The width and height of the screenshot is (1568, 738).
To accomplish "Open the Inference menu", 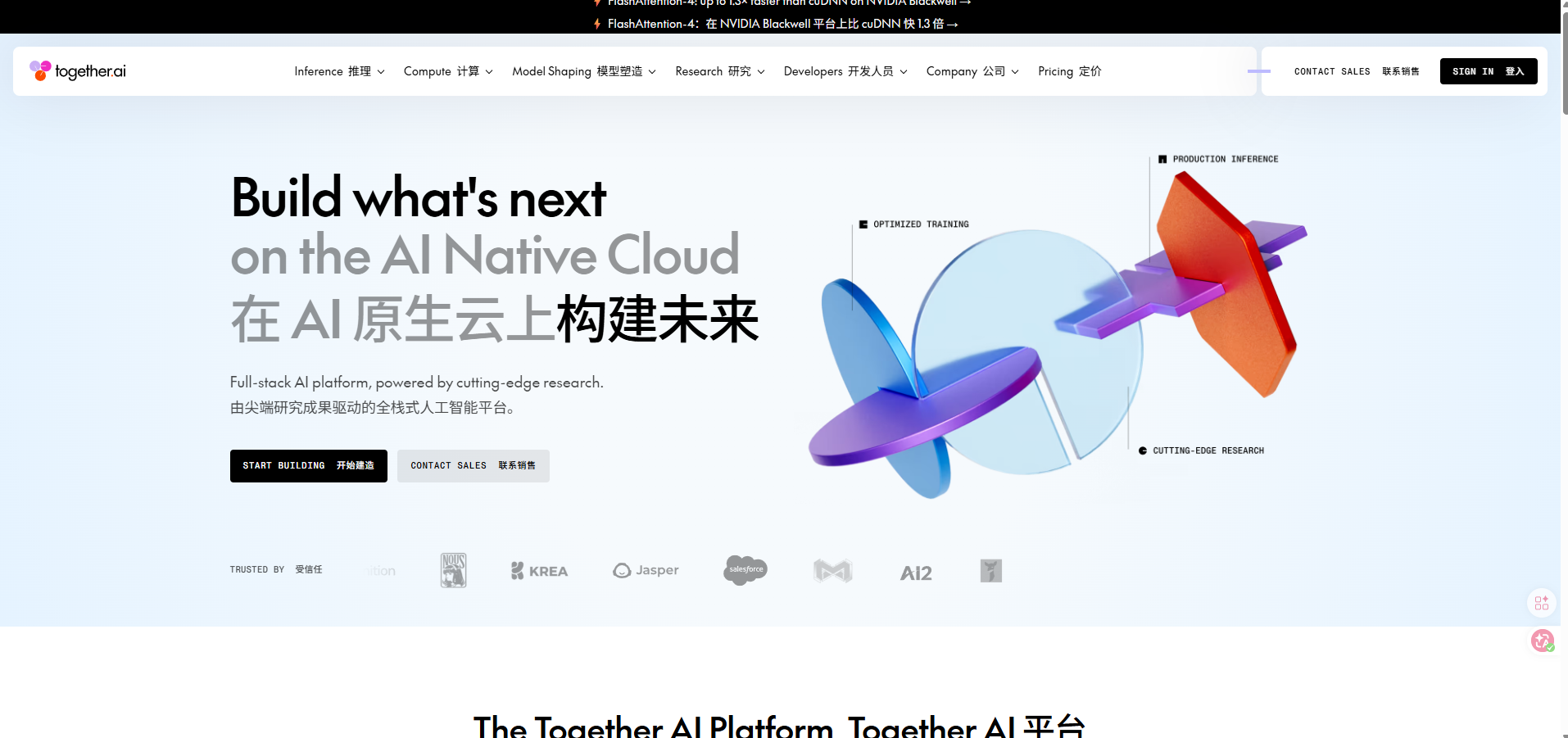I will pos(339,71).
